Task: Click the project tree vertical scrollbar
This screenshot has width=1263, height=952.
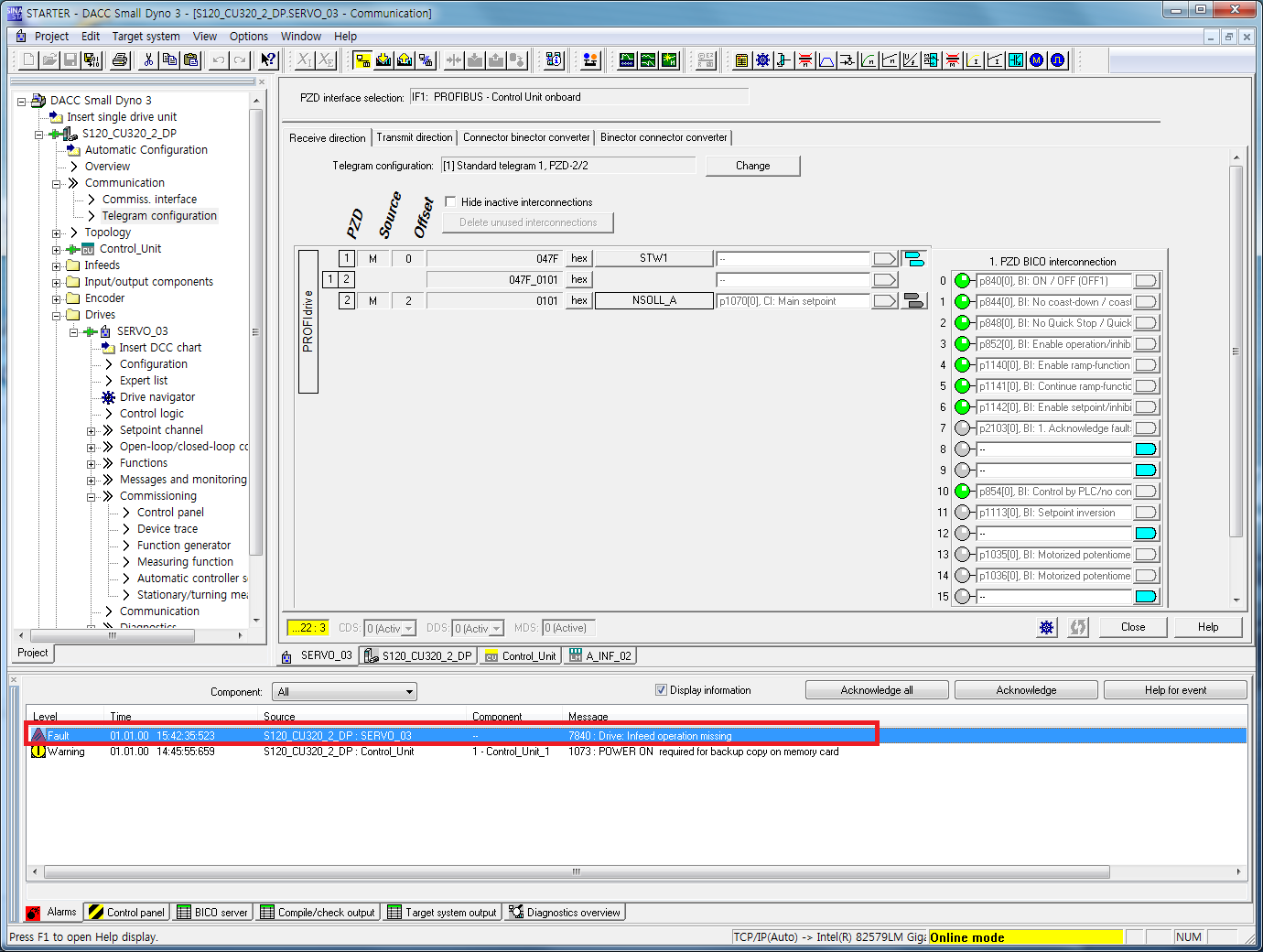Action: click(x=256, y=332)
